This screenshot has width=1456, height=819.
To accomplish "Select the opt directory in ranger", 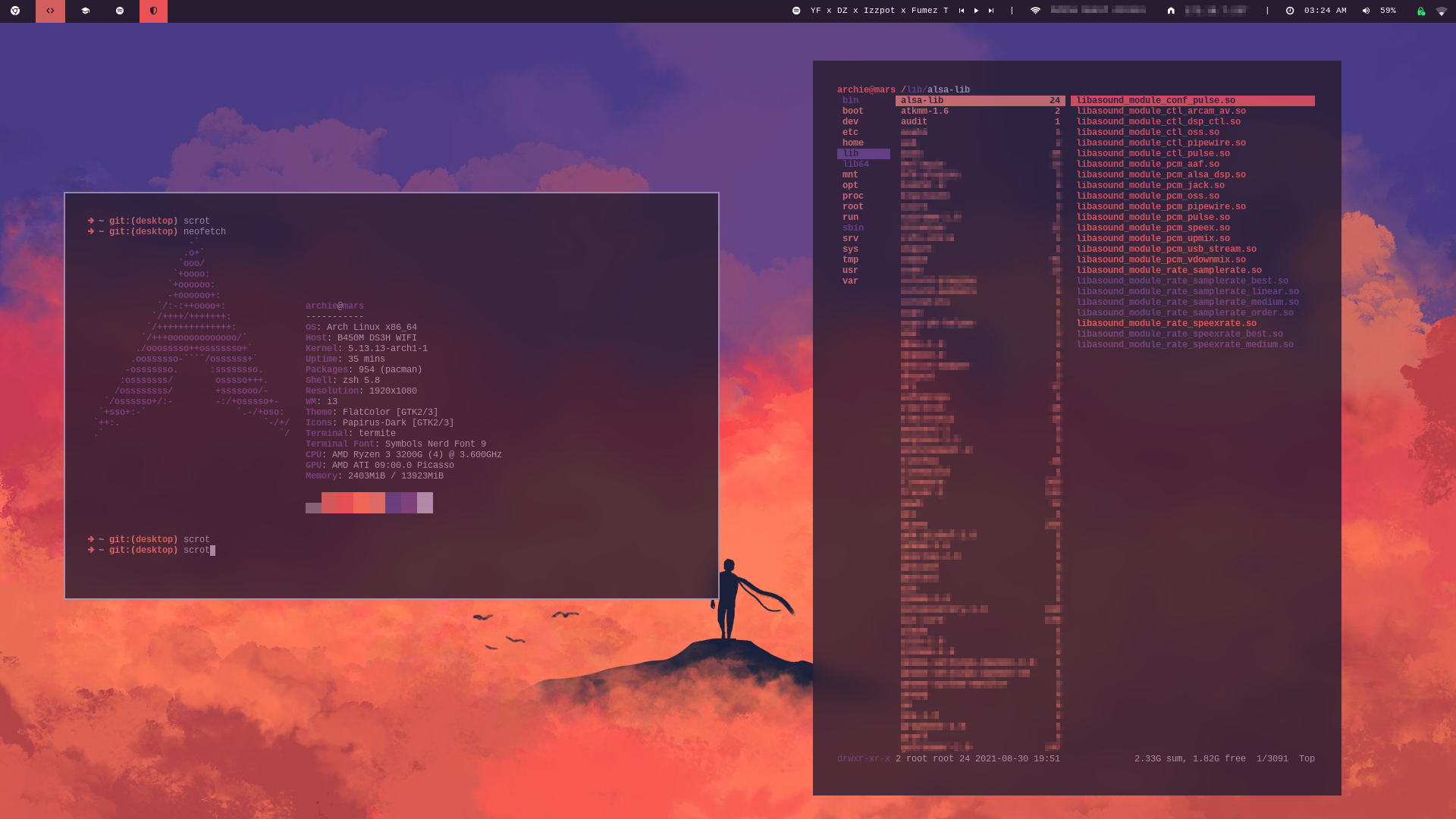I will 850,185.
